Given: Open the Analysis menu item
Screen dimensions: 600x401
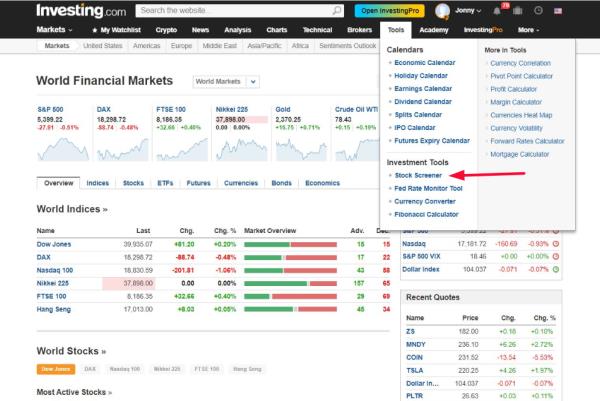Looking at the screenshot, I should (x=238, y=30).
